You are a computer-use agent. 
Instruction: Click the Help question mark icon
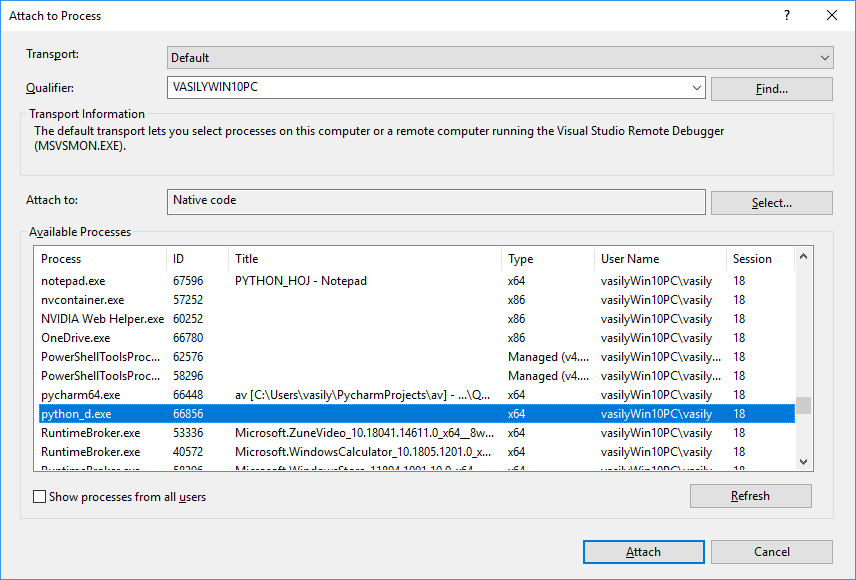787,15
